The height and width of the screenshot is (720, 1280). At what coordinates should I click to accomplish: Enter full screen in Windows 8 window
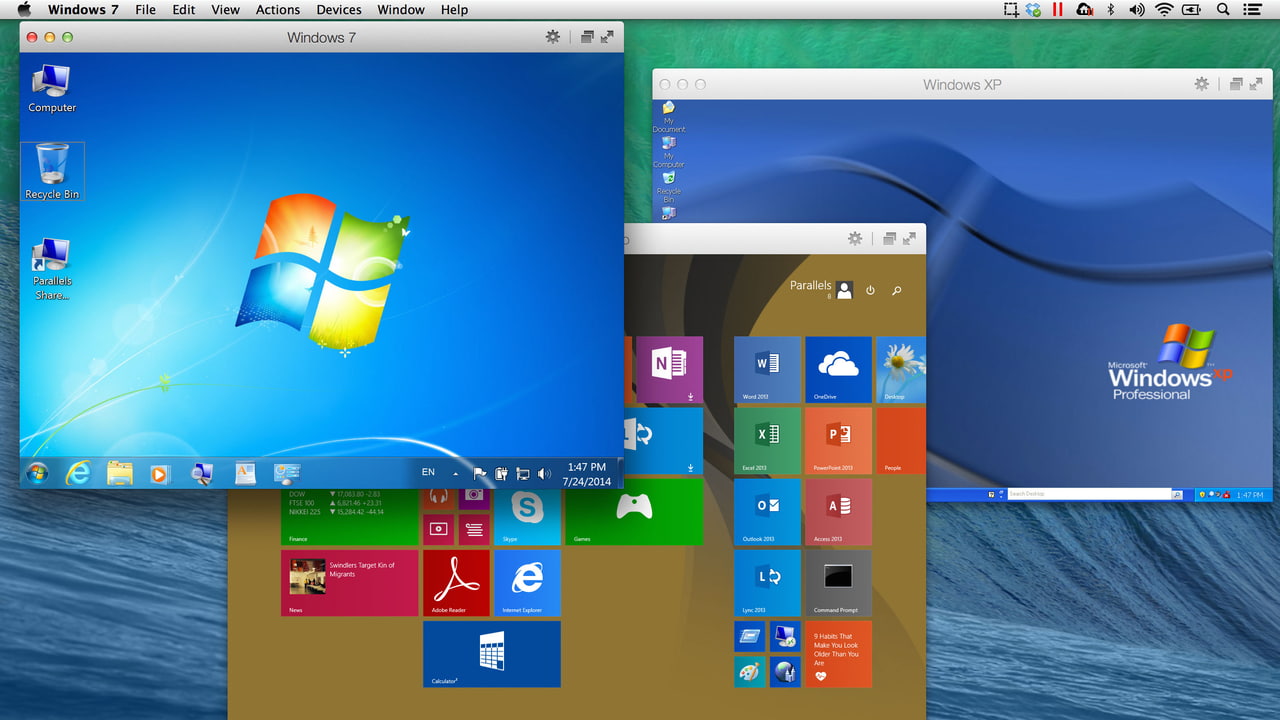tap(909, 238)
